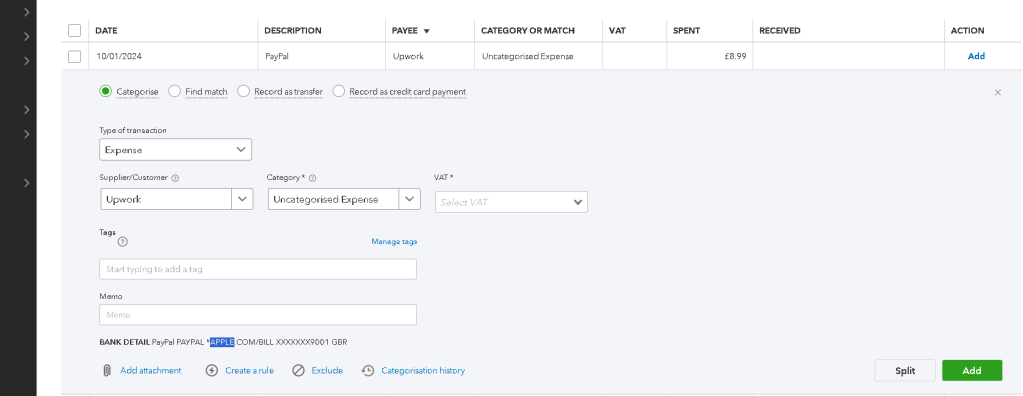
Task: Click the Supplier/Customer help question icon
Action: (x=175, y=177)
